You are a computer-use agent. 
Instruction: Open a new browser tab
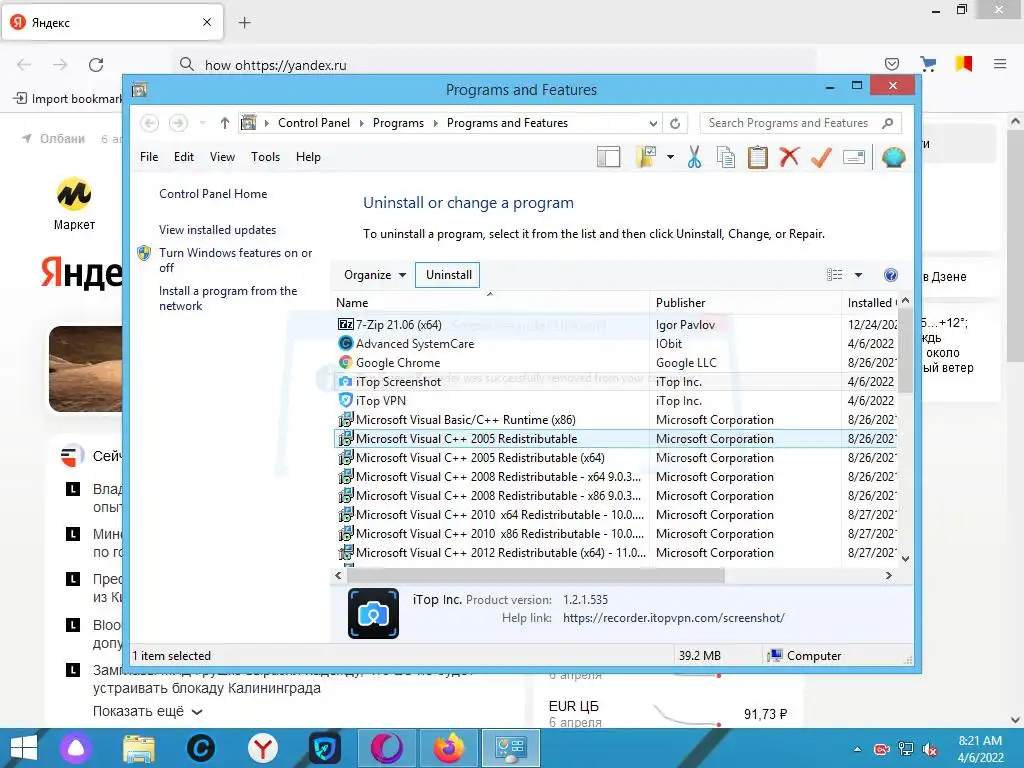coord(244,23)
